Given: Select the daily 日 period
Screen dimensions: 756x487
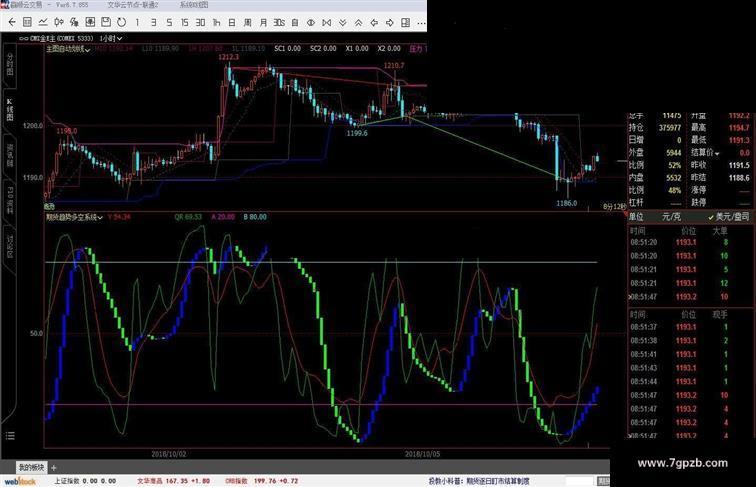Looking at the screenshot, I should [232, 22].
